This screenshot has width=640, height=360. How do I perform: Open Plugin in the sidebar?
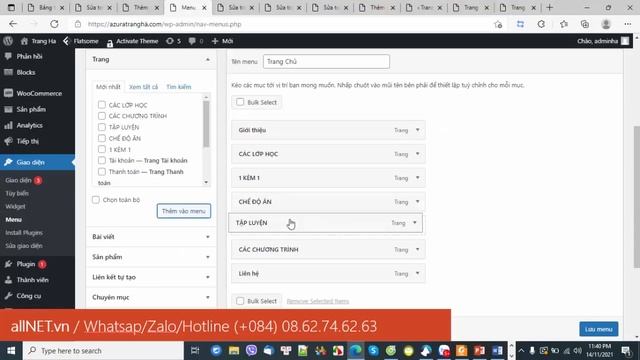tap(26, 264)
